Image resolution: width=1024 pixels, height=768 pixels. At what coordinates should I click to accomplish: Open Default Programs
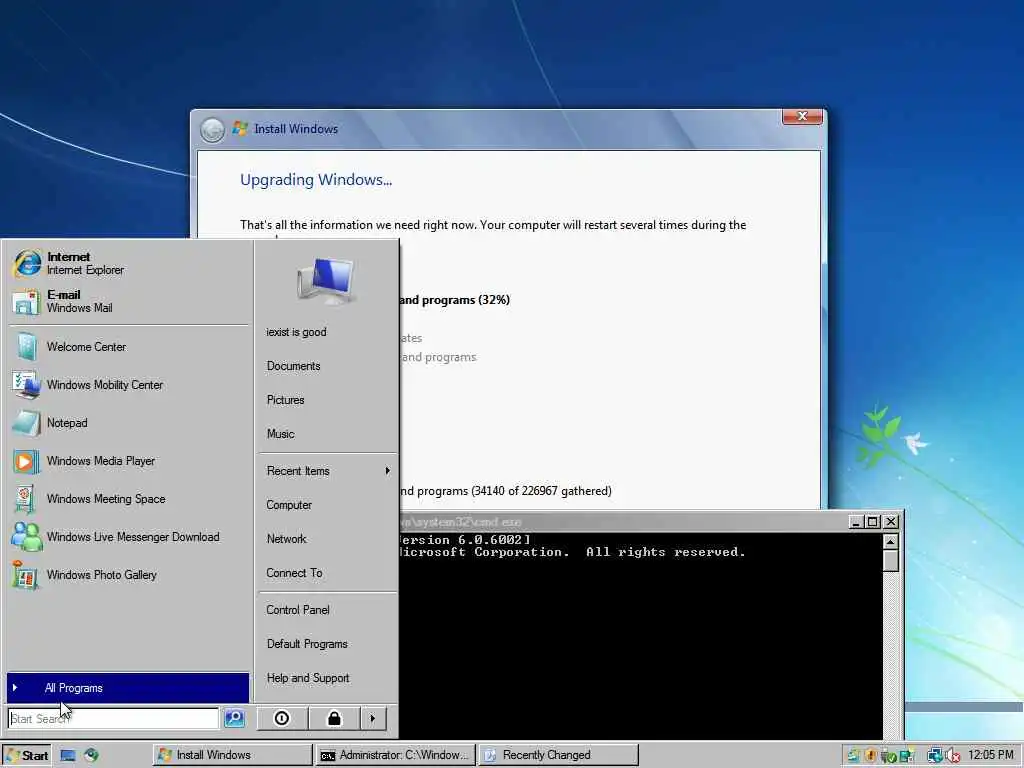[327, 644]
